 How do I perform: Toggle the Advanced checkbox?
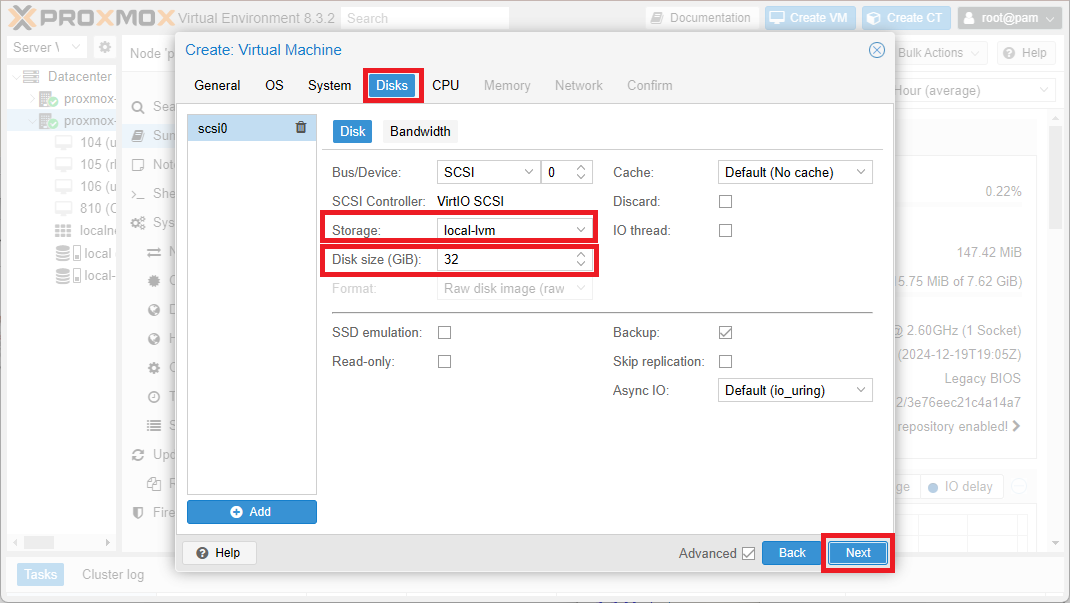tap(749, 553)
